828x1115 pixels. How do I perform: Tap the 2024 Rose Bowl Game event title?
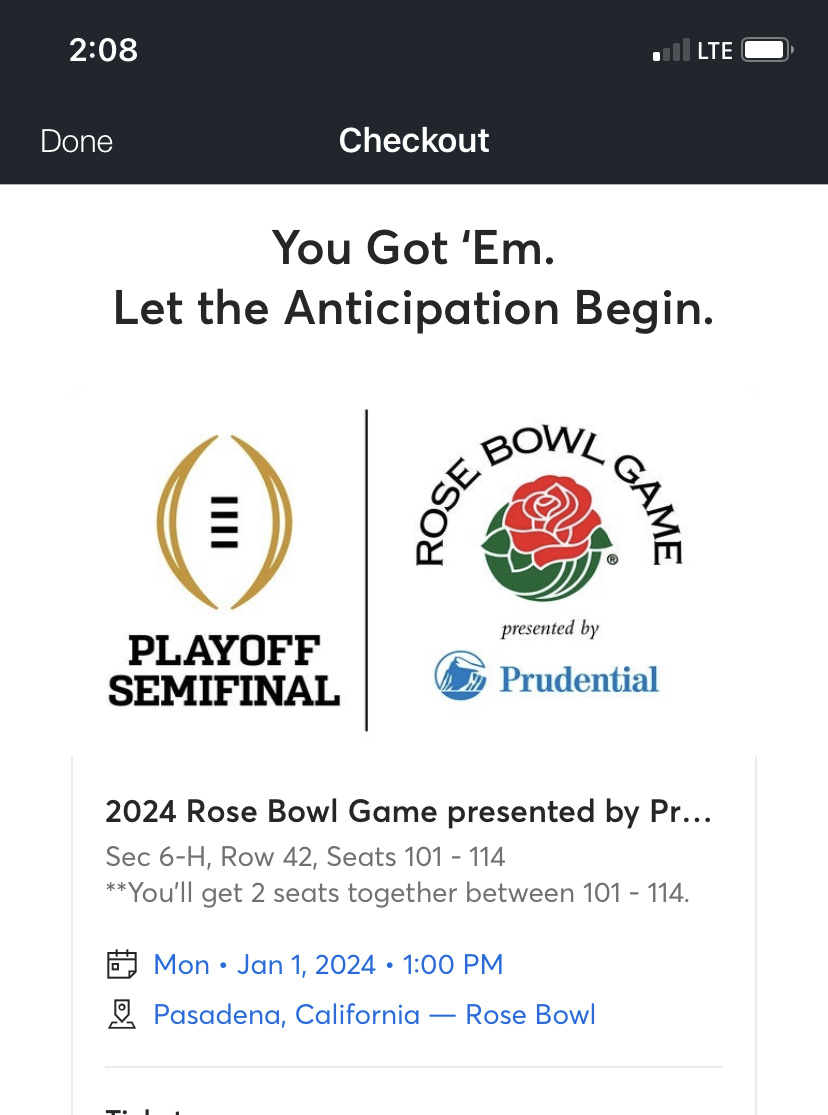click(408, 812)
